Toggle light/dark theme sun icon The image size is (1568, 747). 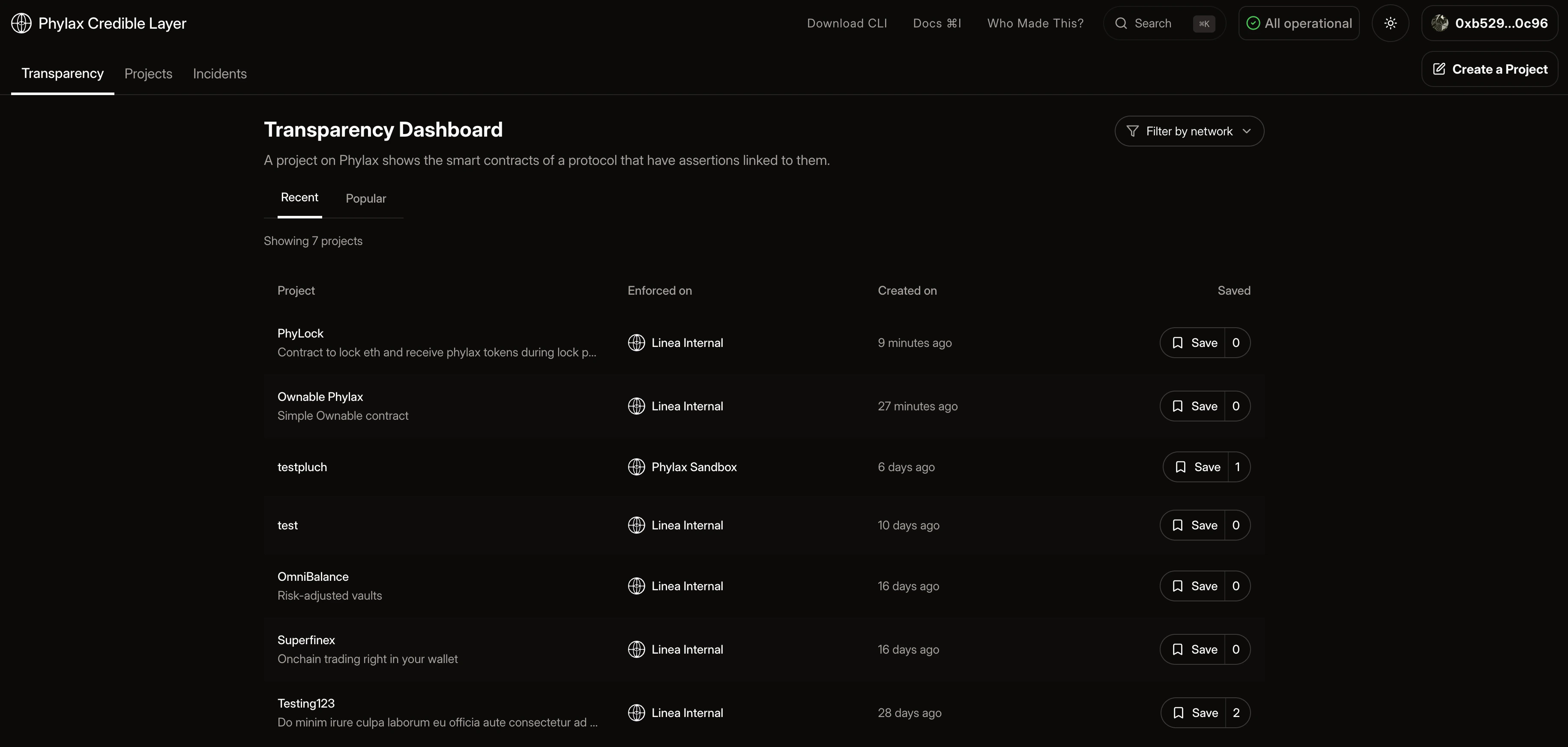coord(1390,23)
